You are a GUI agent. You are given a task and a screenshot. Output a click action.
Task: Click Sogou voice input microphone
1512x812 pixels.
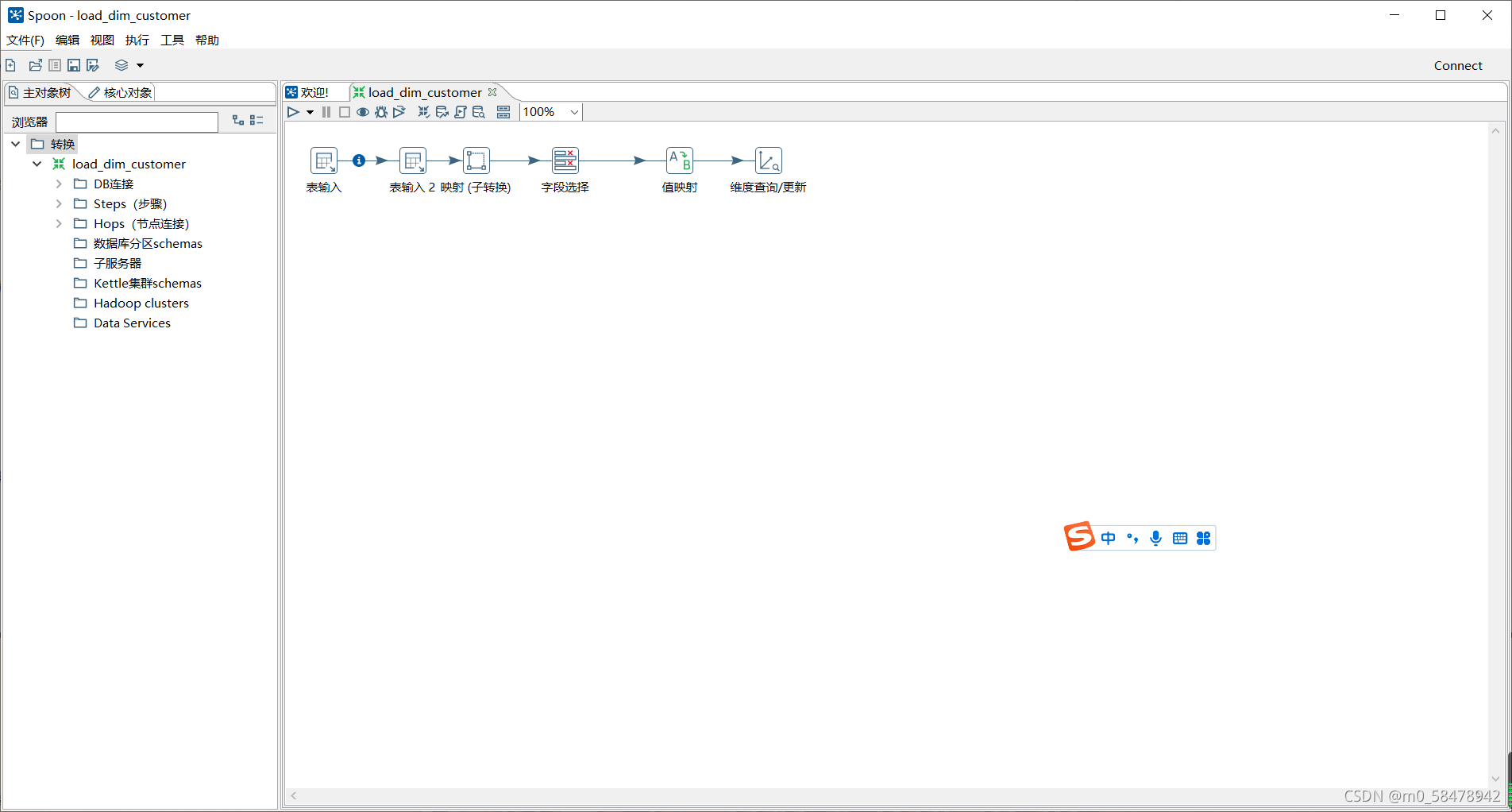(1156, 538)
